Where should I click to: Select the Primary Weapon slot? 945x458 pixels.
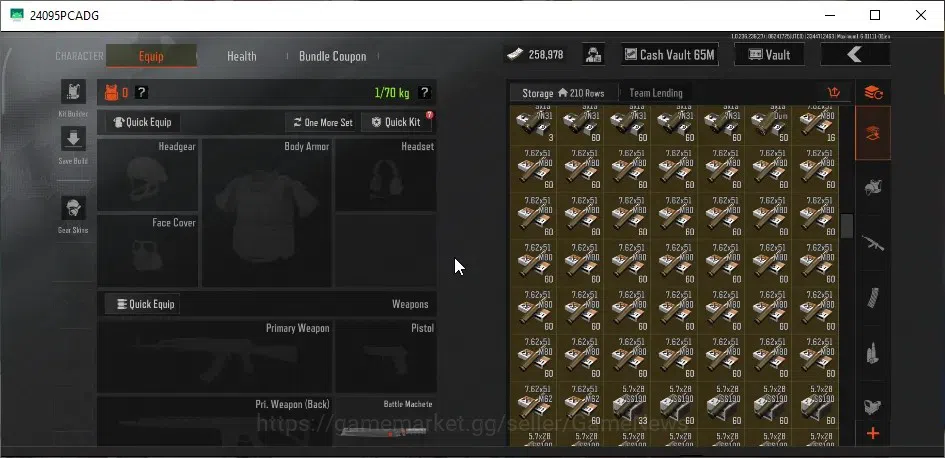click(x=215, y=357)
